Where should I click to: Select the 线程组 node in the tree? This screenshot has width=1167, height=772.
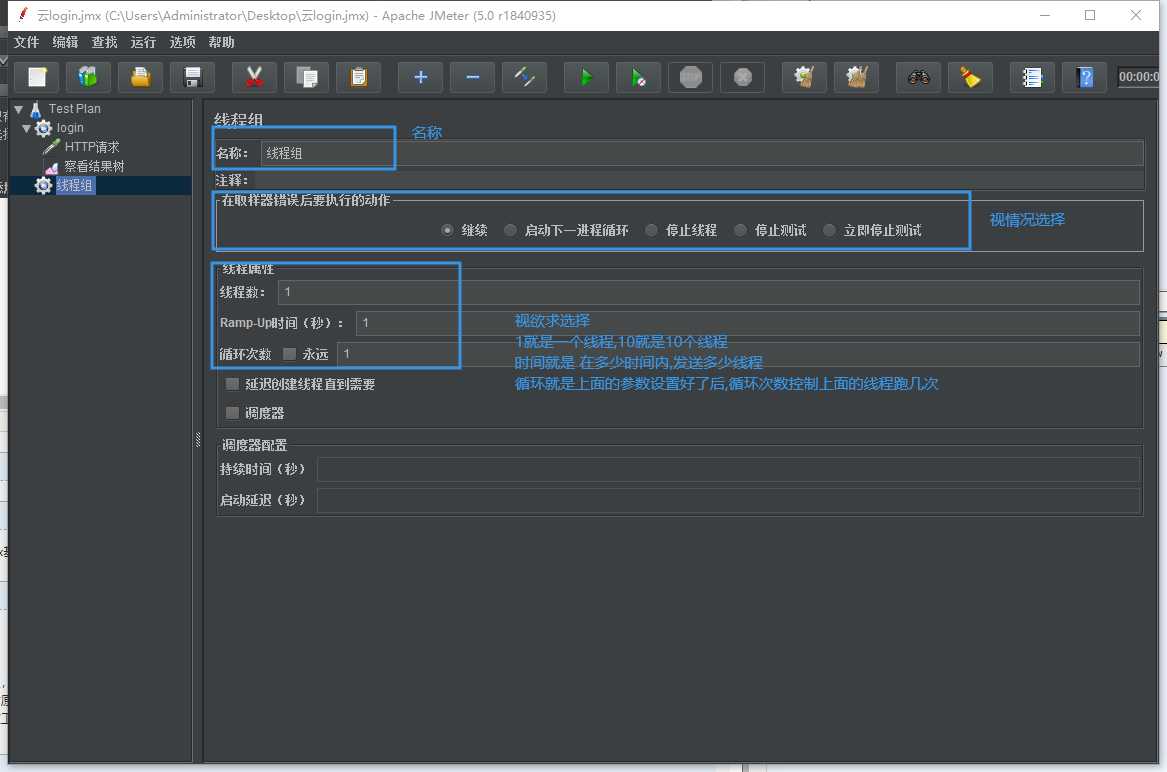74,185
